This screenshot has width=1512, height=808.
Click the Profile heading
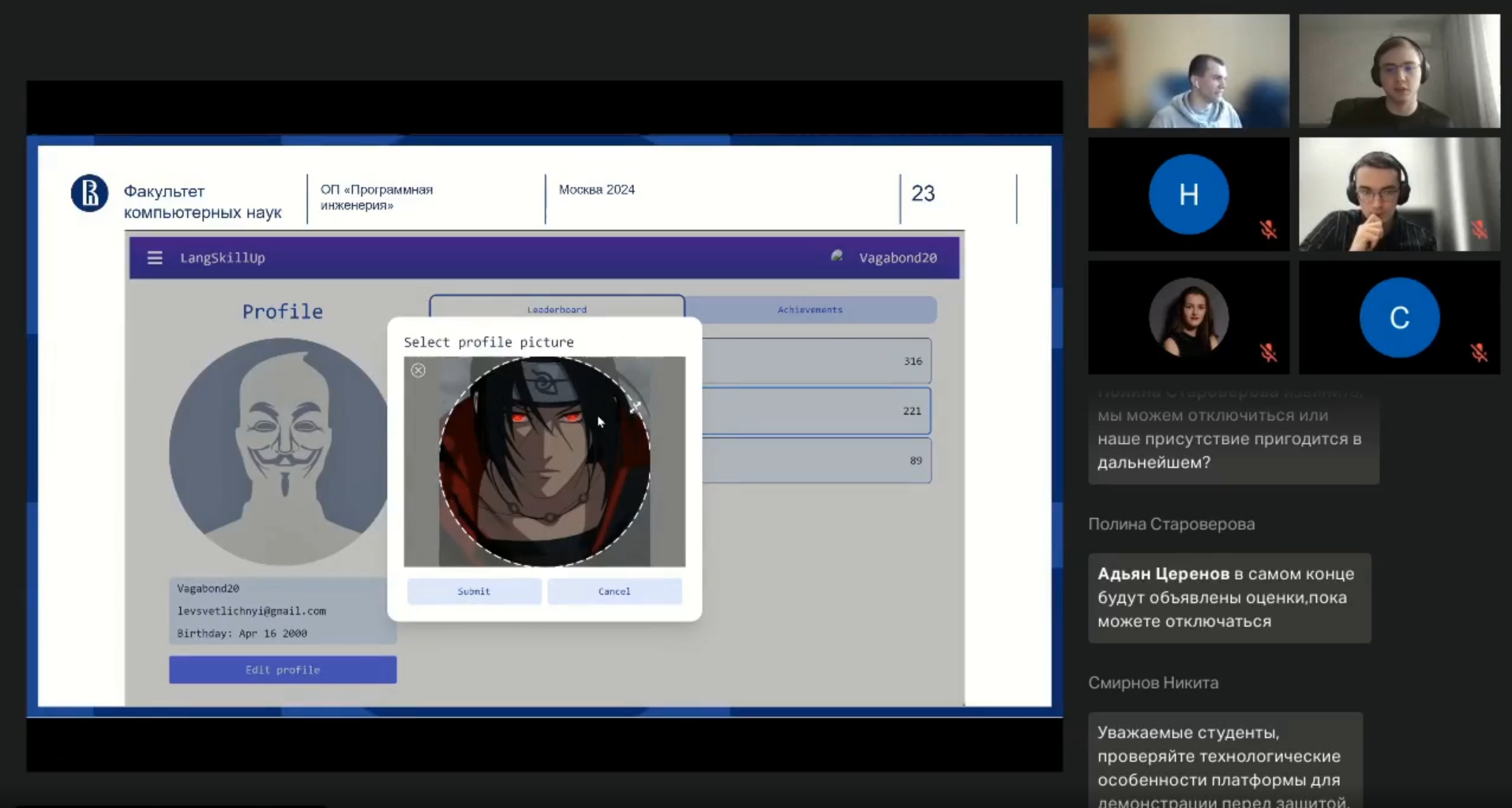pyautogui.click(x=283, y=312)
